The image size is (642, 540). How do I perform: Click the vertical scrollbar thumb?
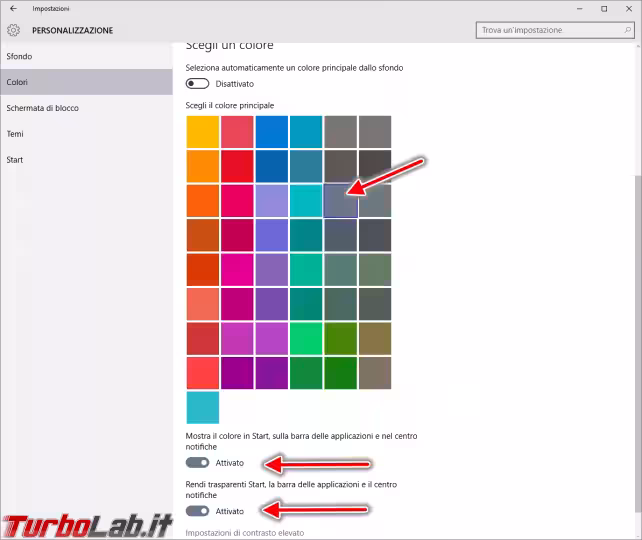click(x=637, y=343)
